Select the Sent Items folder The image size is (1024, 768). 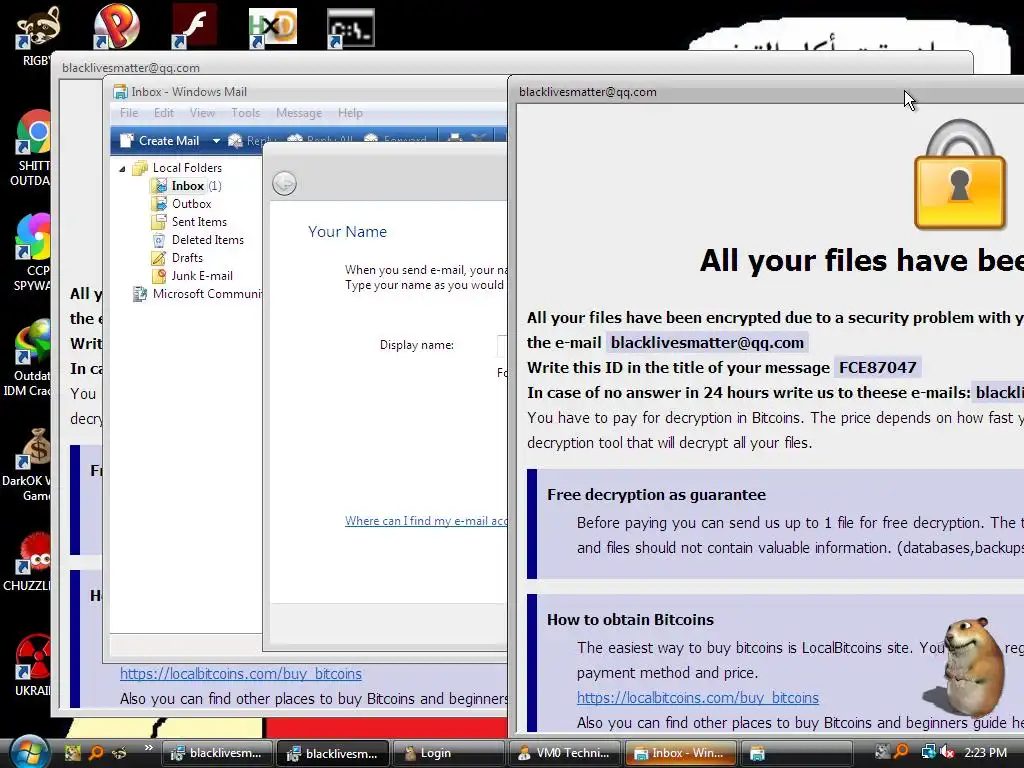pos(199,222)
